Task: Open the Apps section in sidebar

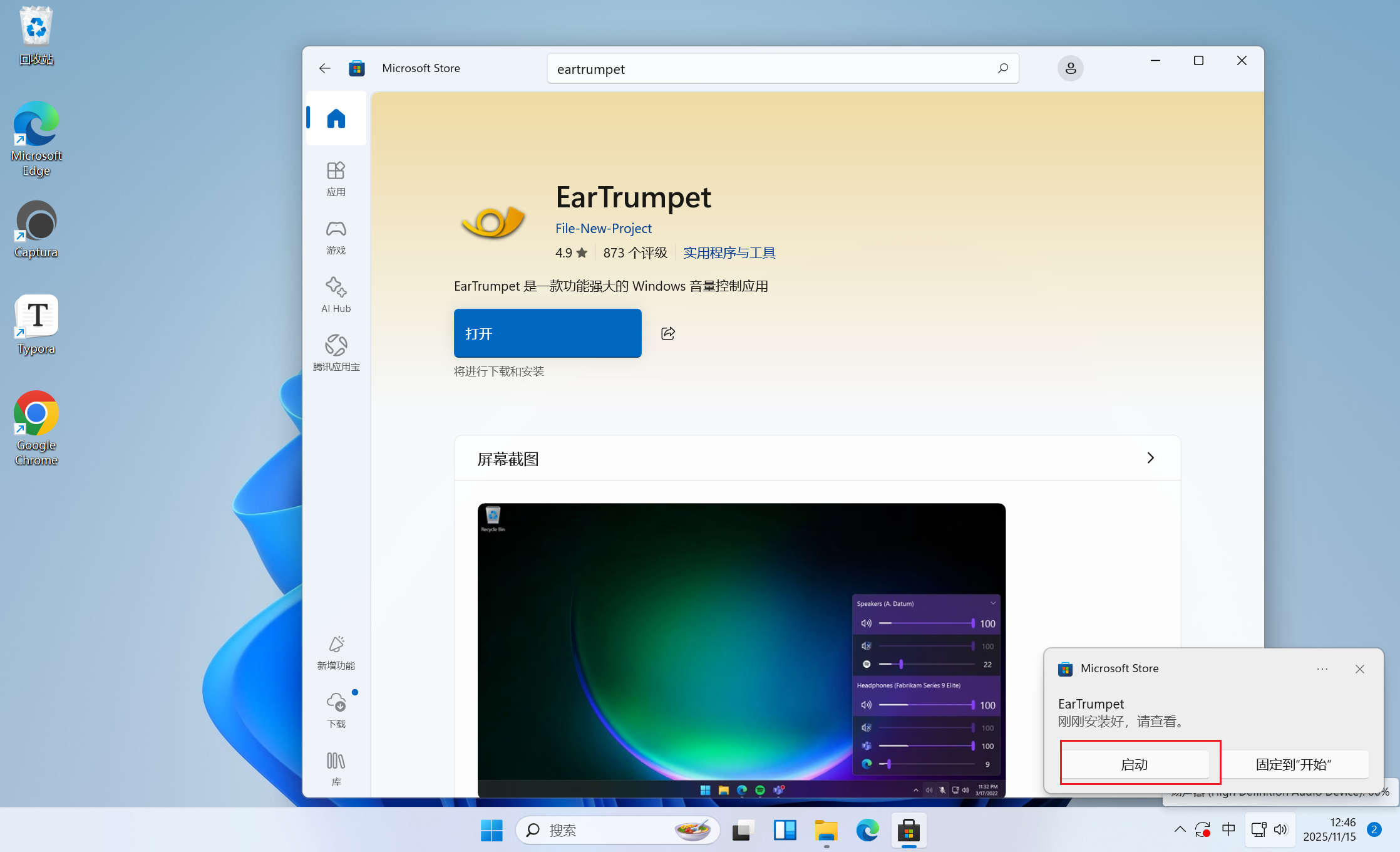Action: click(336, 179)
